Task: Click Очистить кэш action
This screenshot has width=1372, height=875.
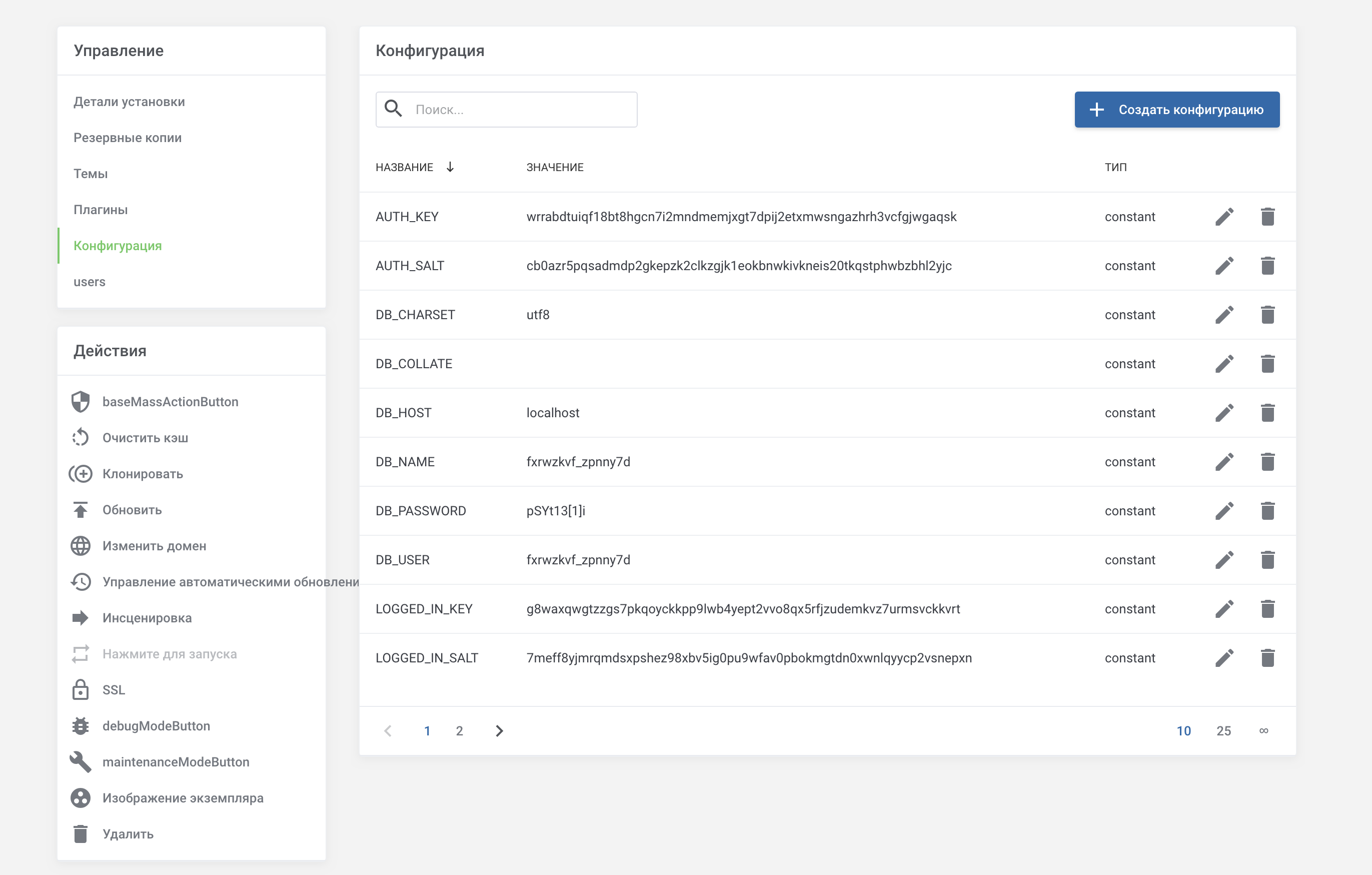Action: 145,438
